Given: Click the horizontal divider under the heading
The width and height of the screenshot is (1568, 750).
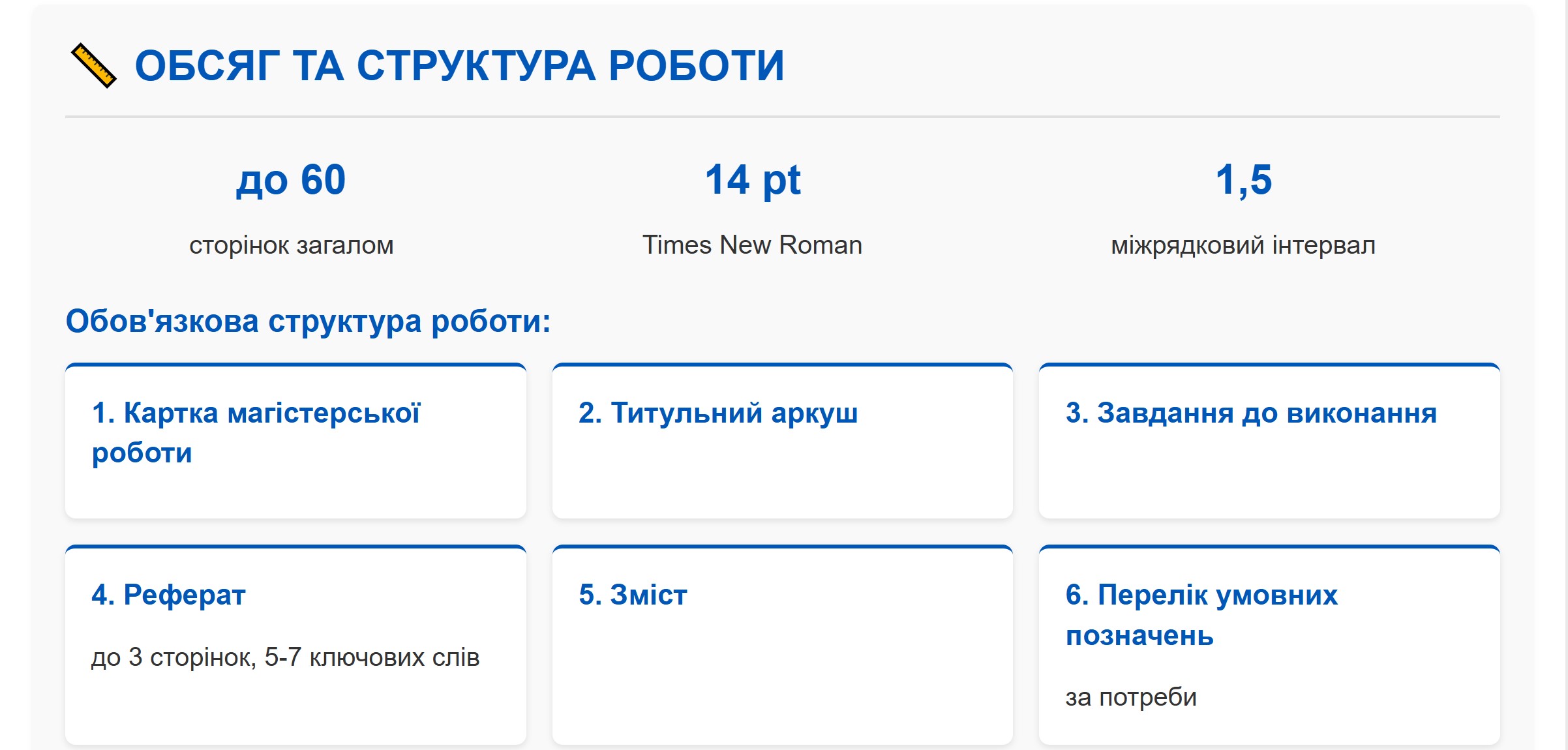Looking at the screenshot, I should 783,117.
